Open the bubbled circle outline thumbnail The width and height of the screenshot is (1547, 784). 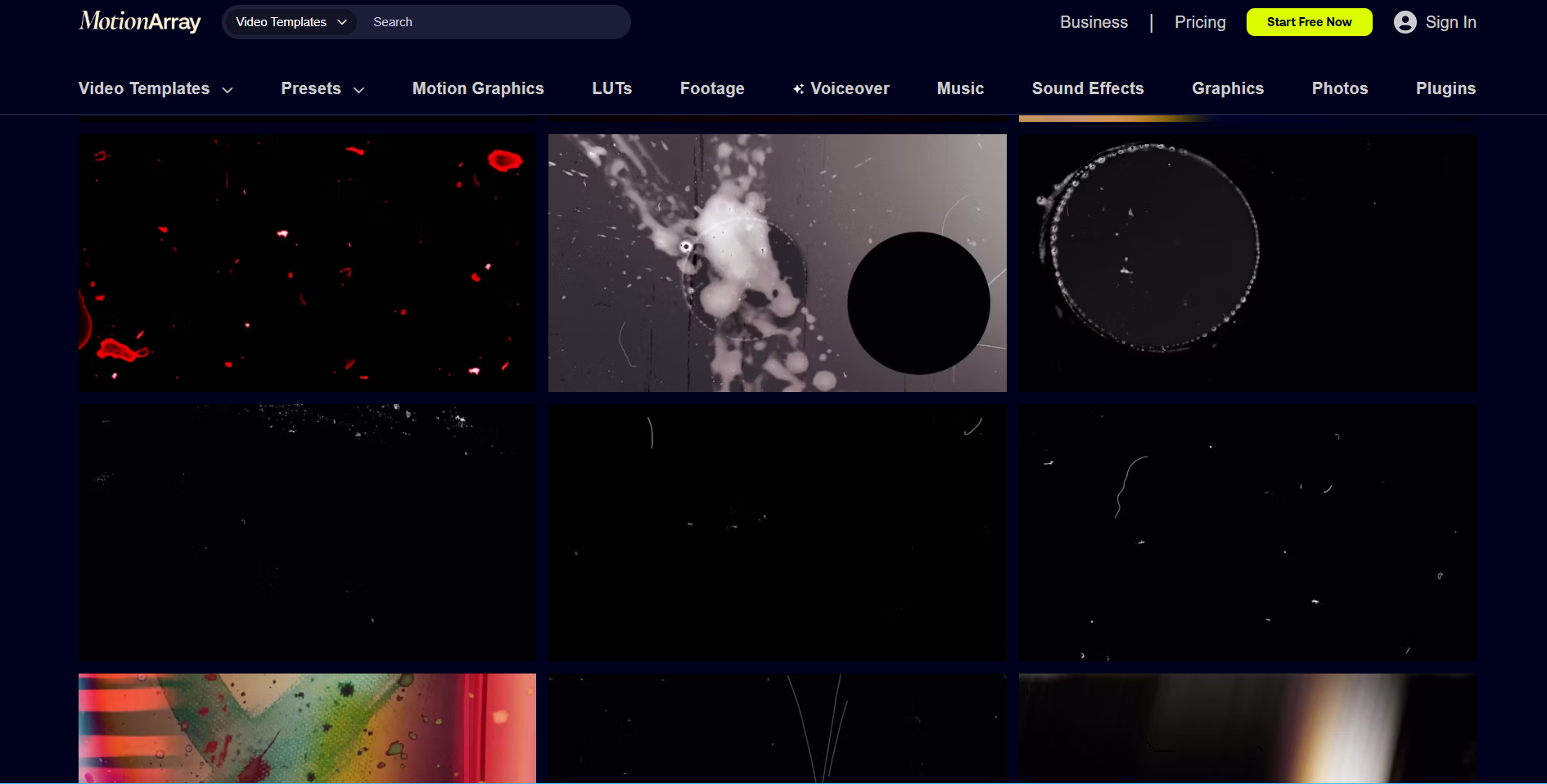coord(1247,263)
